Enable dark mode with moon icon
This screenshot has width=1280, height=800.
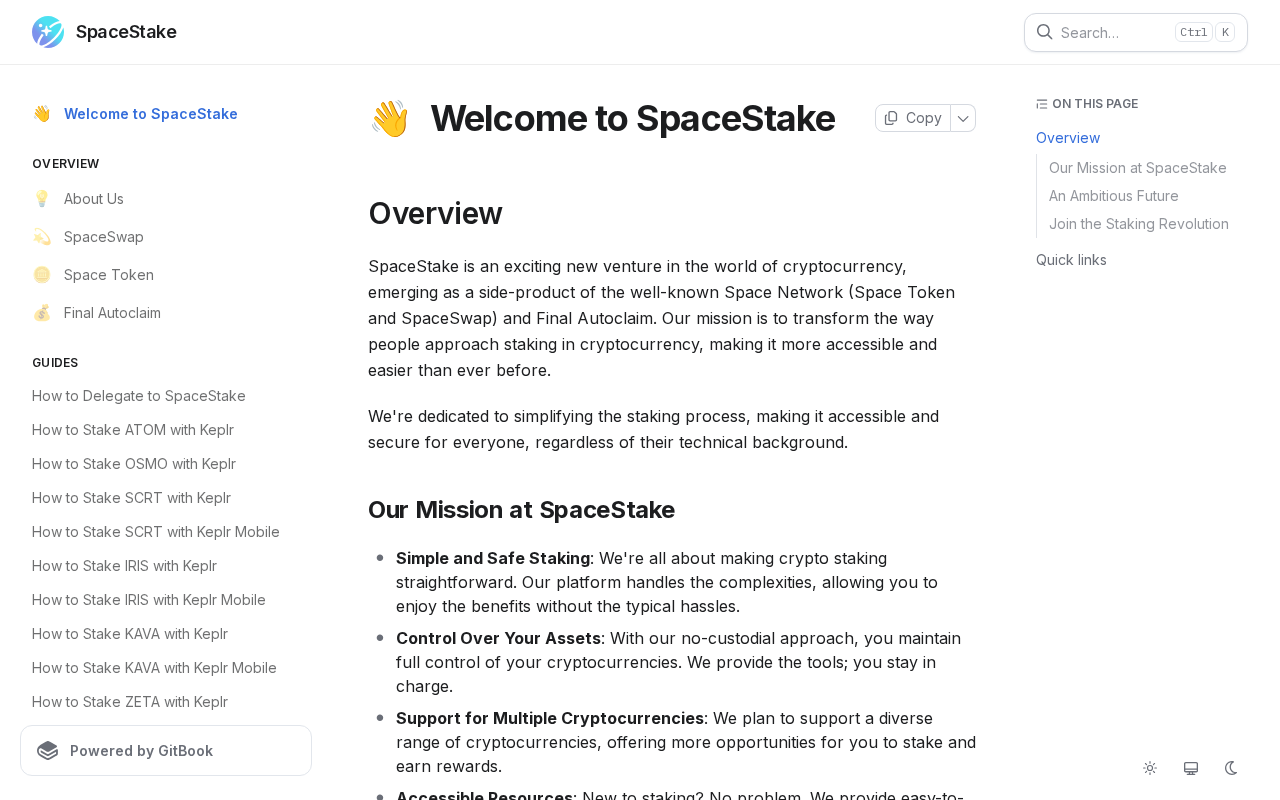click(x=1231, y=768)
